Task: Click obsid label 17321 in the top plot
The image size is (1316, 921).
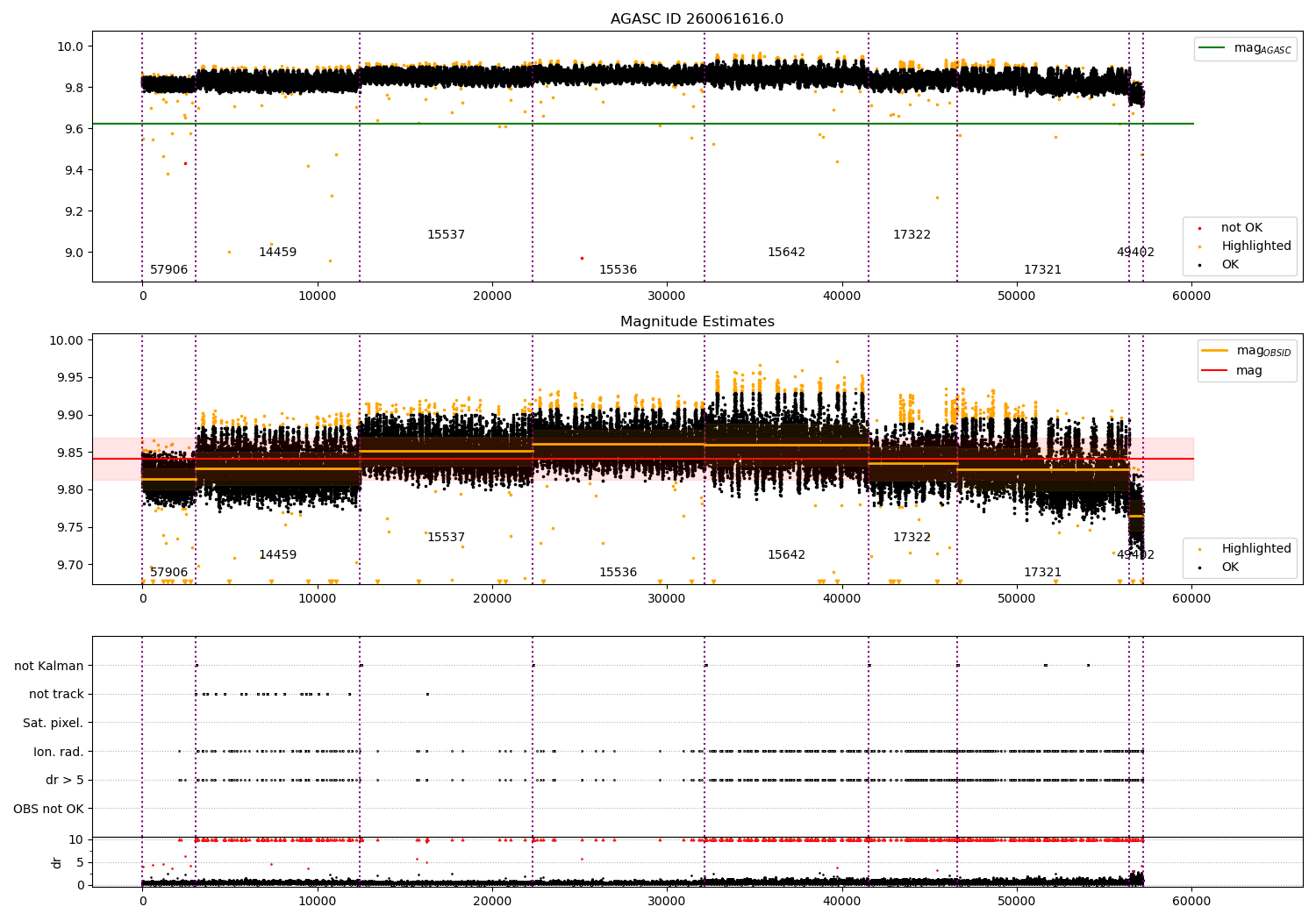Action: coord(1042,270)
